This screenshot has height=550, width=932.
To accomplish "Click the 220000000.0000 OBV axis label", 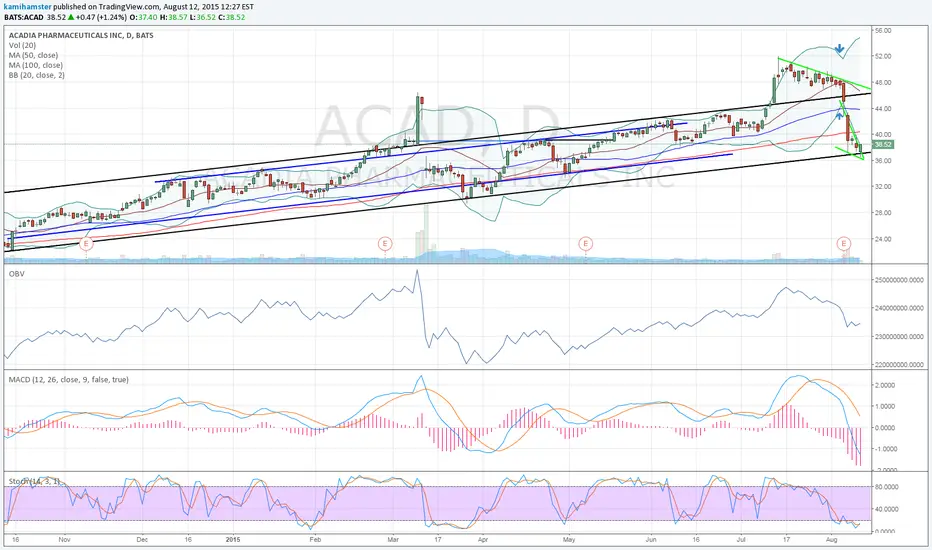I will (x=899, y=364).
